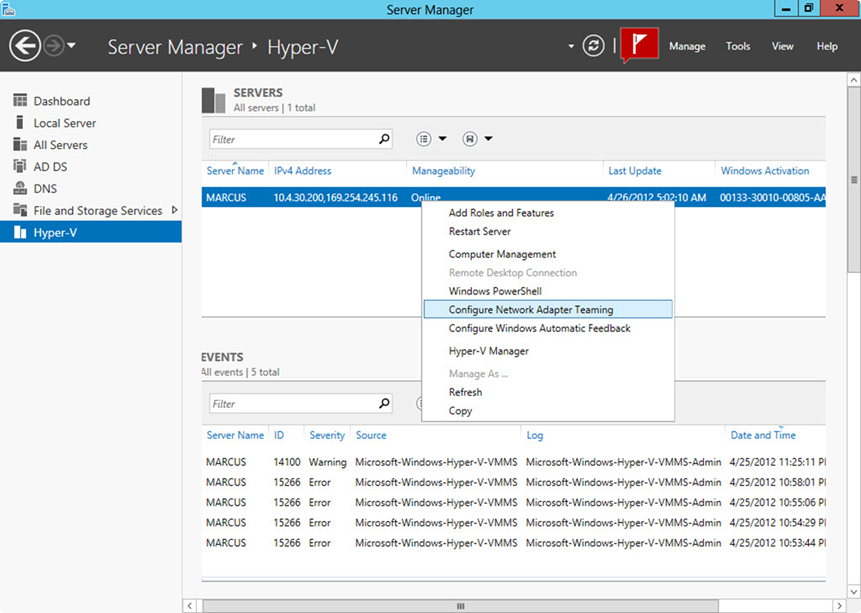Sort servers by Manageability column
The height and width of the screenshot is (613, 861).
[x=444, y=171]
